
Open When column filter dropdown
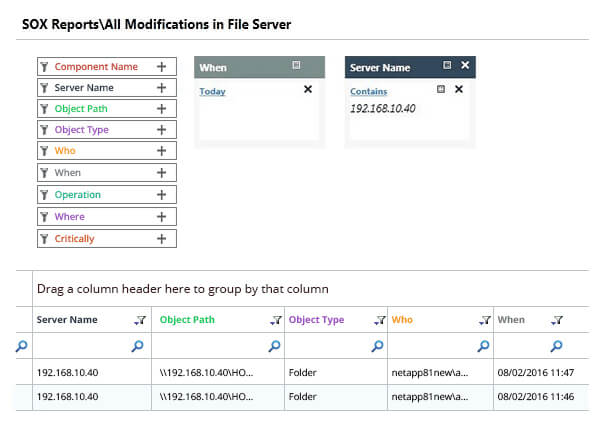click(557, 320)
